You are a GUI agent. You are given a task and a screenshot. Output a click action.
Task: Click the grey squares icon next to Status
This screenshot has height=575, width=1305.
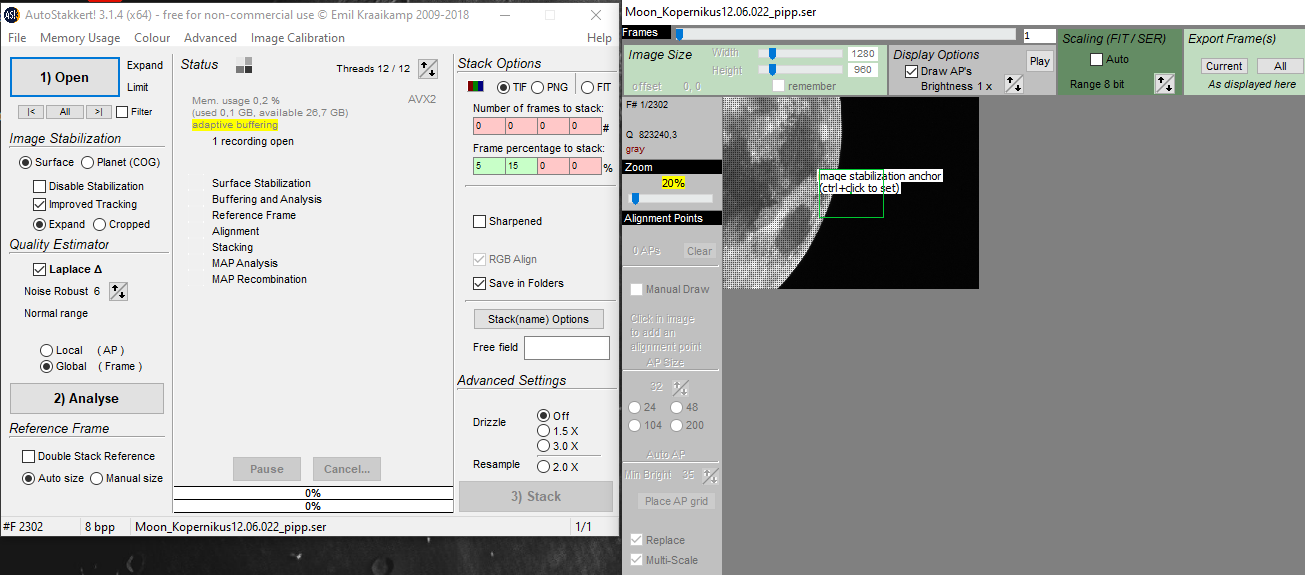(244, 65)
